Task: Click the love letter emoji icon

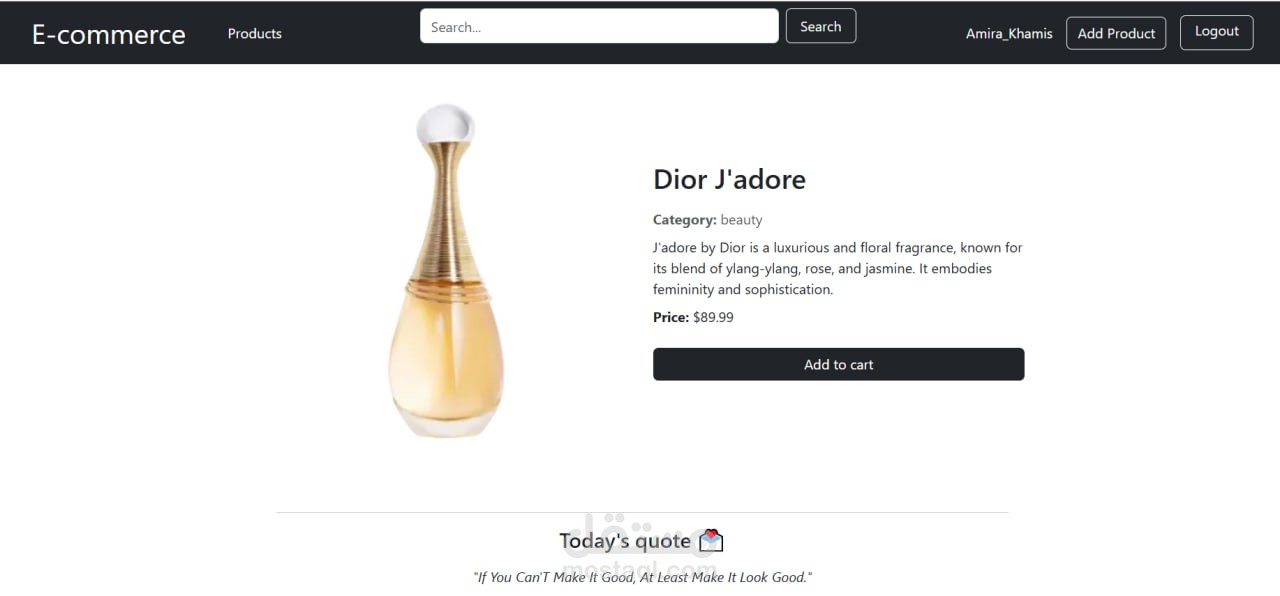Action: pyautogui.click(x=711, y=541)
